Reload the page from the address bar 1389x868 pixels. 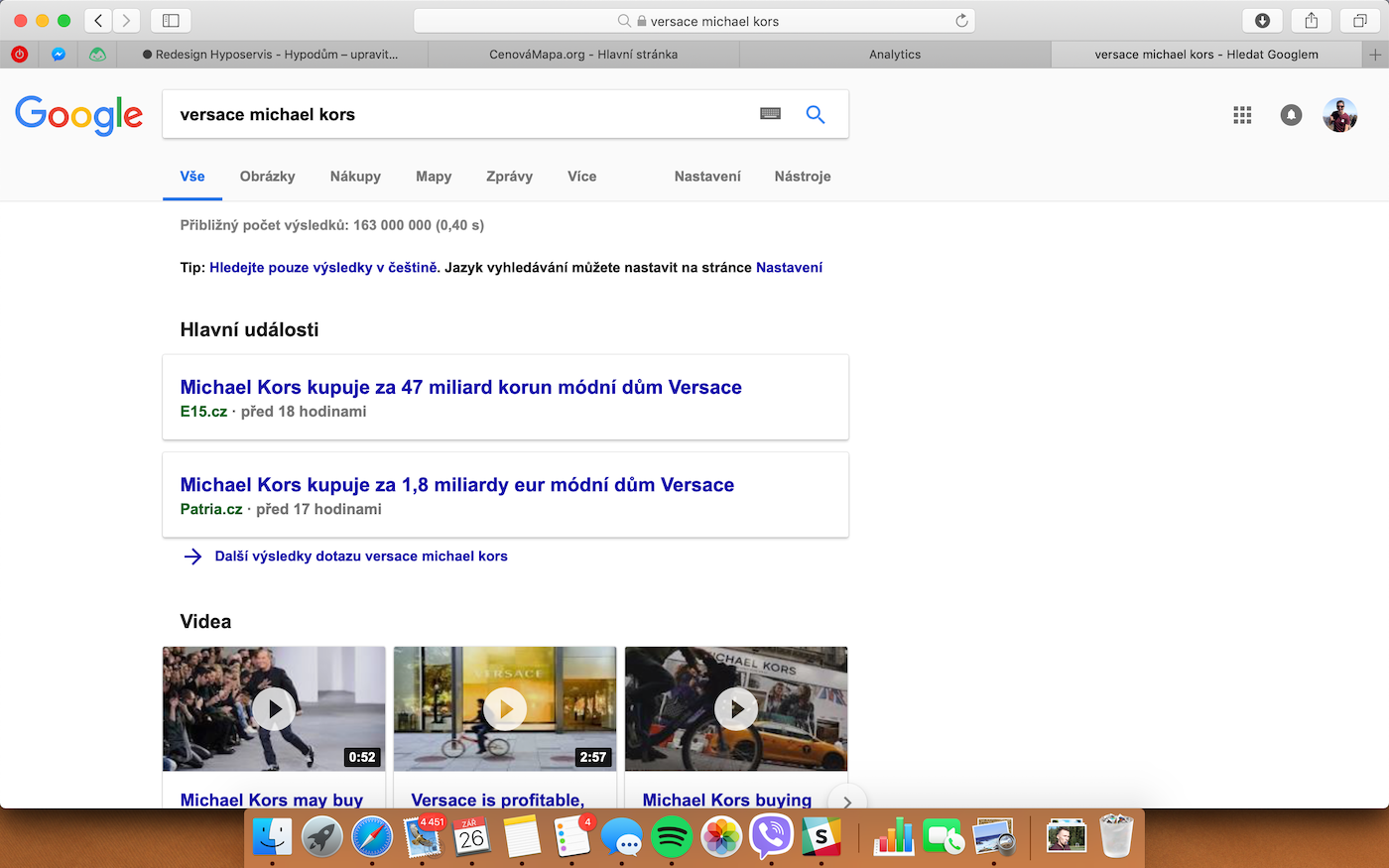coord(961,20)
